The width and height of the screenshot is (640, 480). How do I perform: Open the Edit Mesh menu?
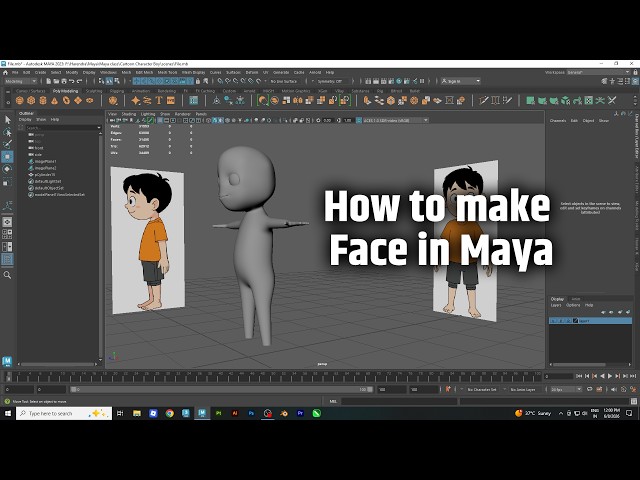(144, 72)
